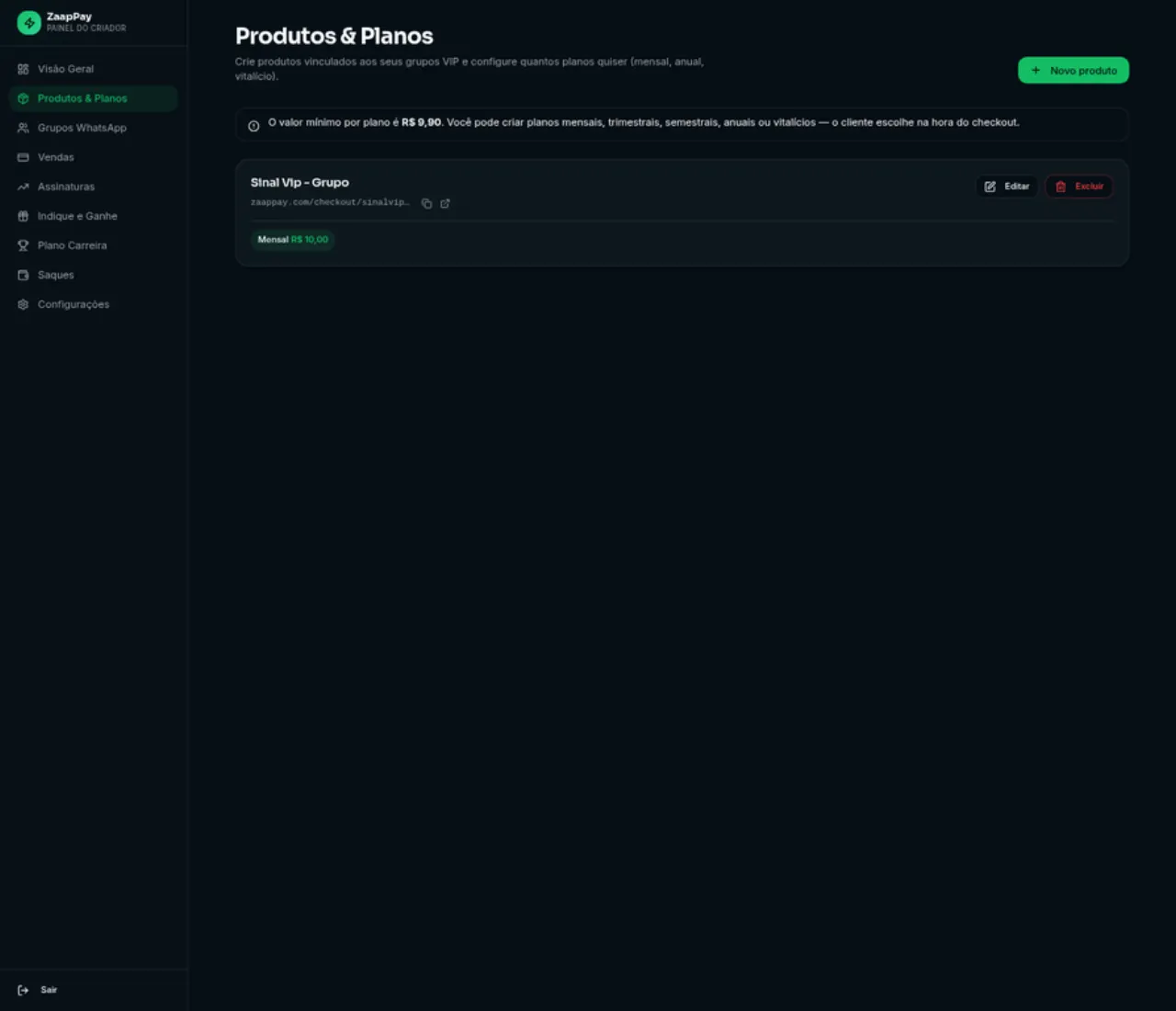Navigate to Assinaturas
The height and width of the screenshot is (1011, 1176).
pos(93,187)
